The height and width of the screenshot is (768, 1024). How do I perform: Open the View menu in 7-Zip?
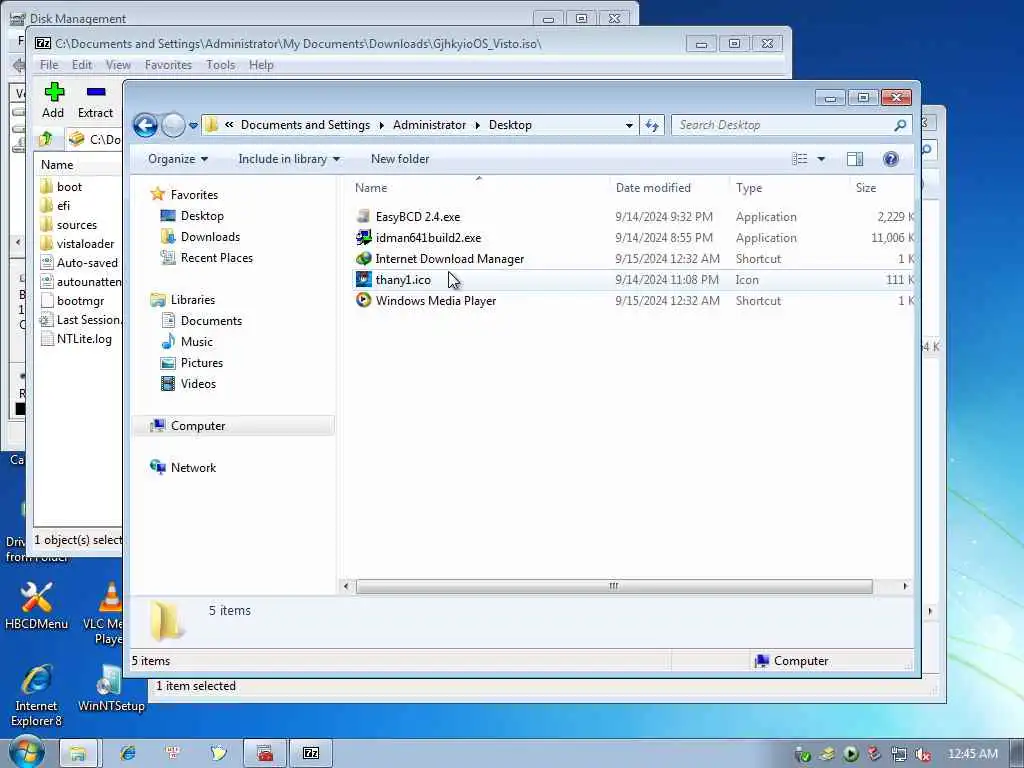(118, 65)
